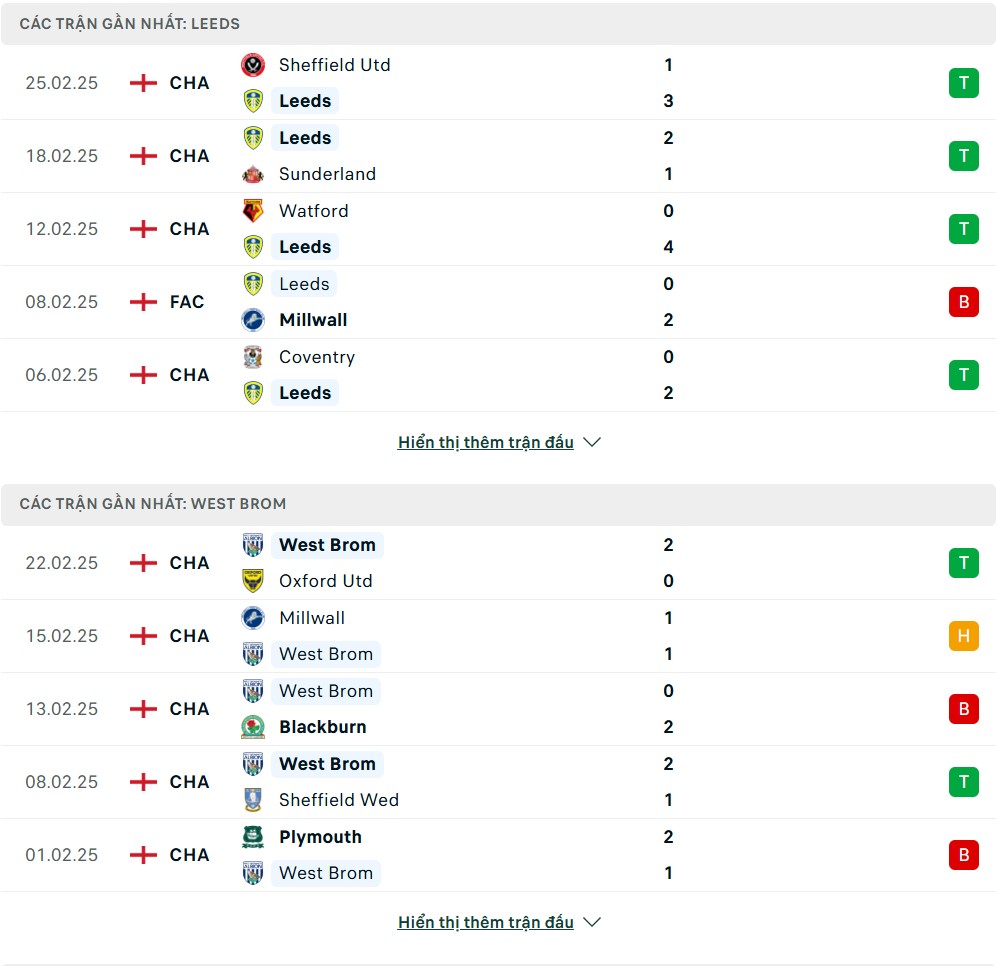Expand more West Brom matches chevron
The width and height of the screenshot is (997, 966).
(592, 922)
